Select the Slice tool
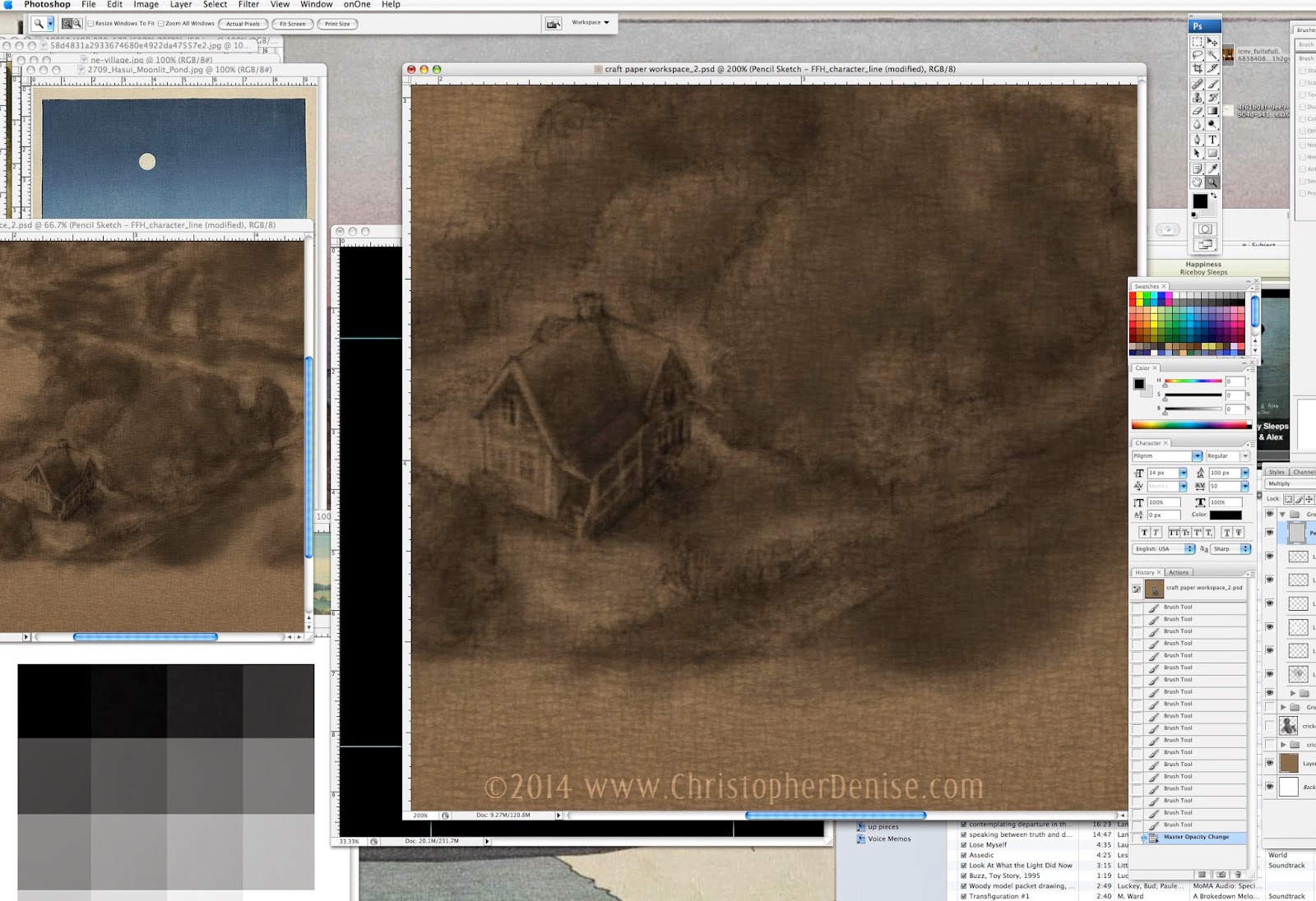This screenshot has height=901, width=1316. [1212, 69]
